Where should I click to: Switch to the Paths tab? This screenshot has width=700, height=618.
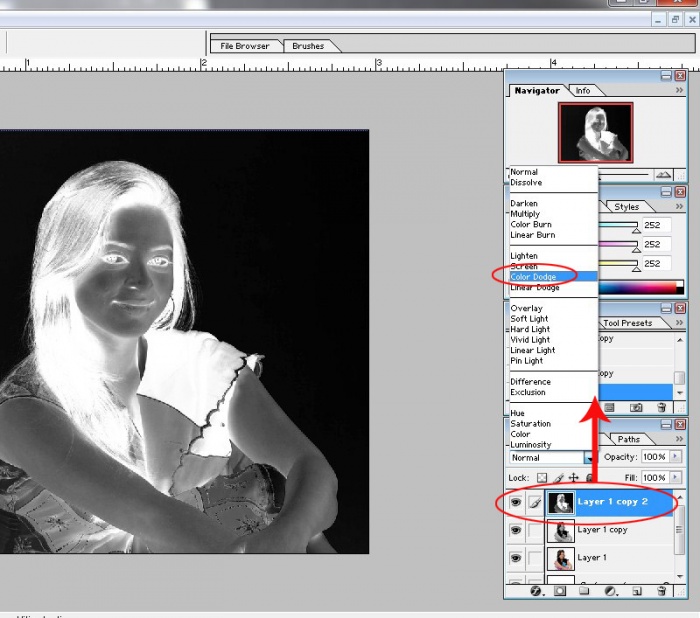tap(628, 439)
